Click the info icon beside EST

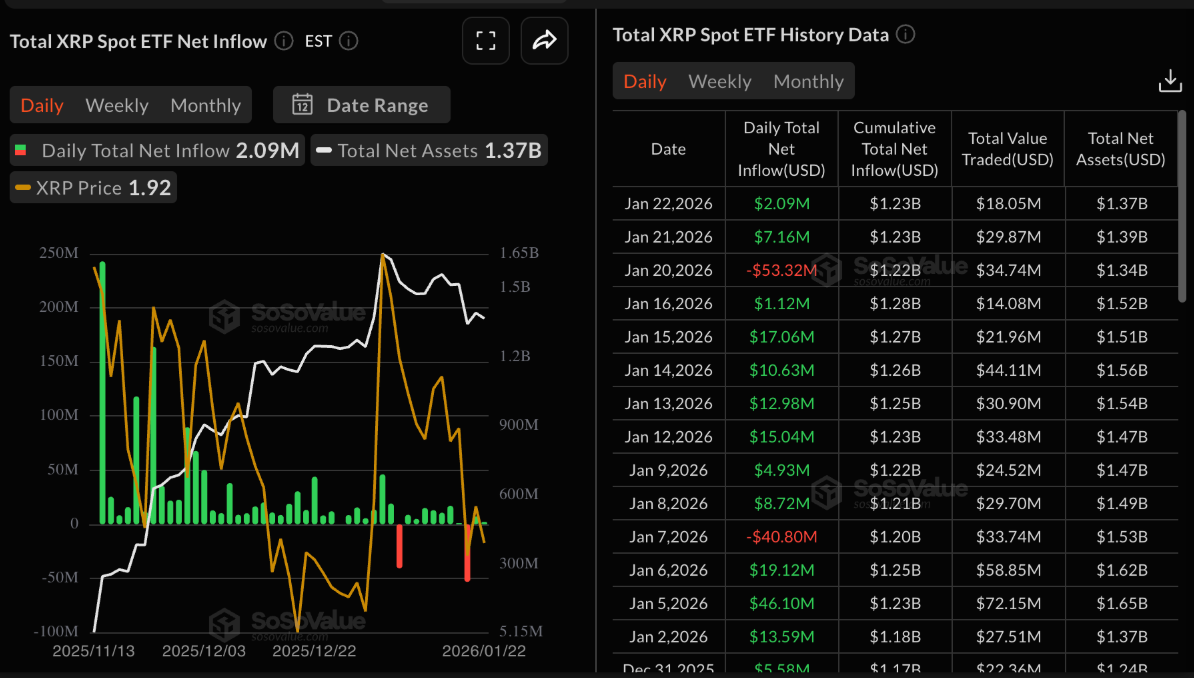pos(347,41)
